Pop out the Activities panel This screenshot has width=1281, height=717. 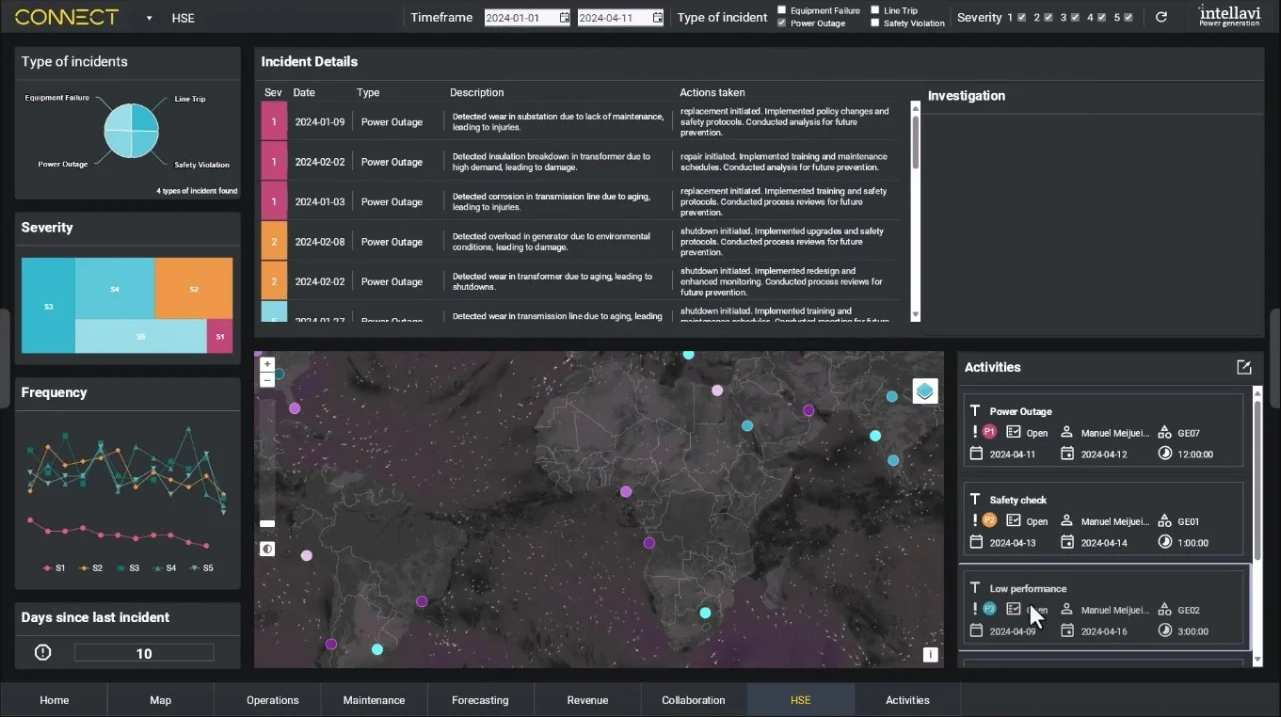1244,367
